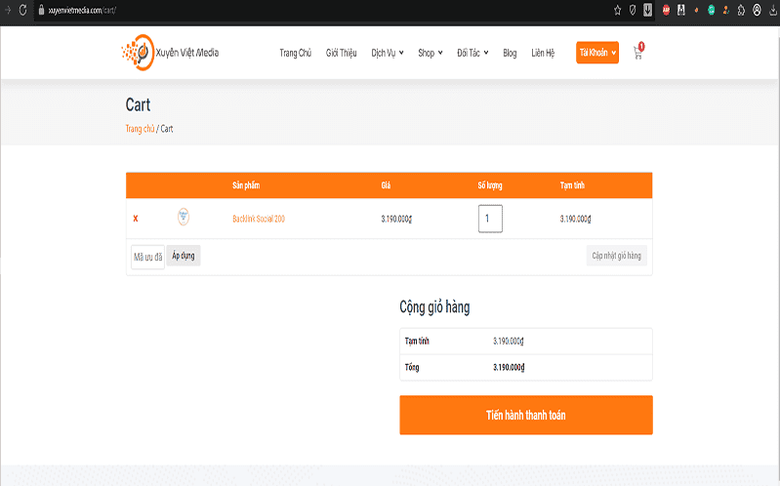Click the download-arrow box extension icon
780x486 pixels.
pyautogui.click(x=648, y=10)
